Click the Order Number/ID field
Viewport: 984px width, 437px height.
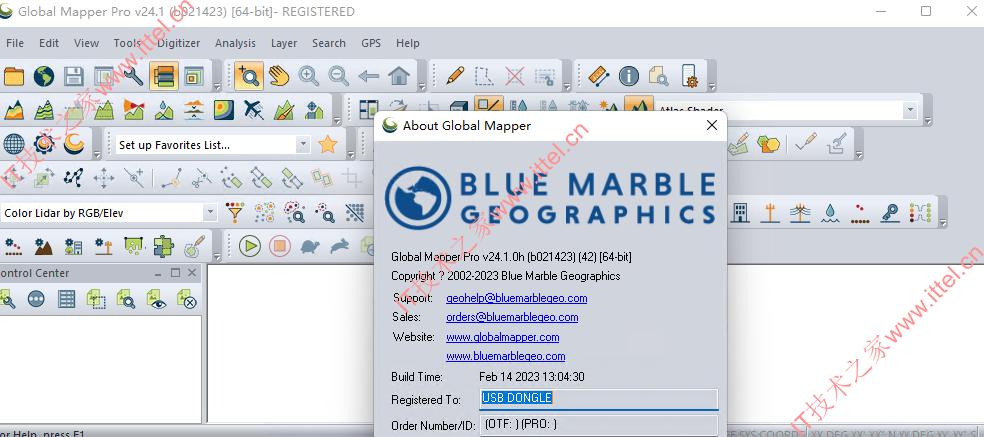(599, 425)
